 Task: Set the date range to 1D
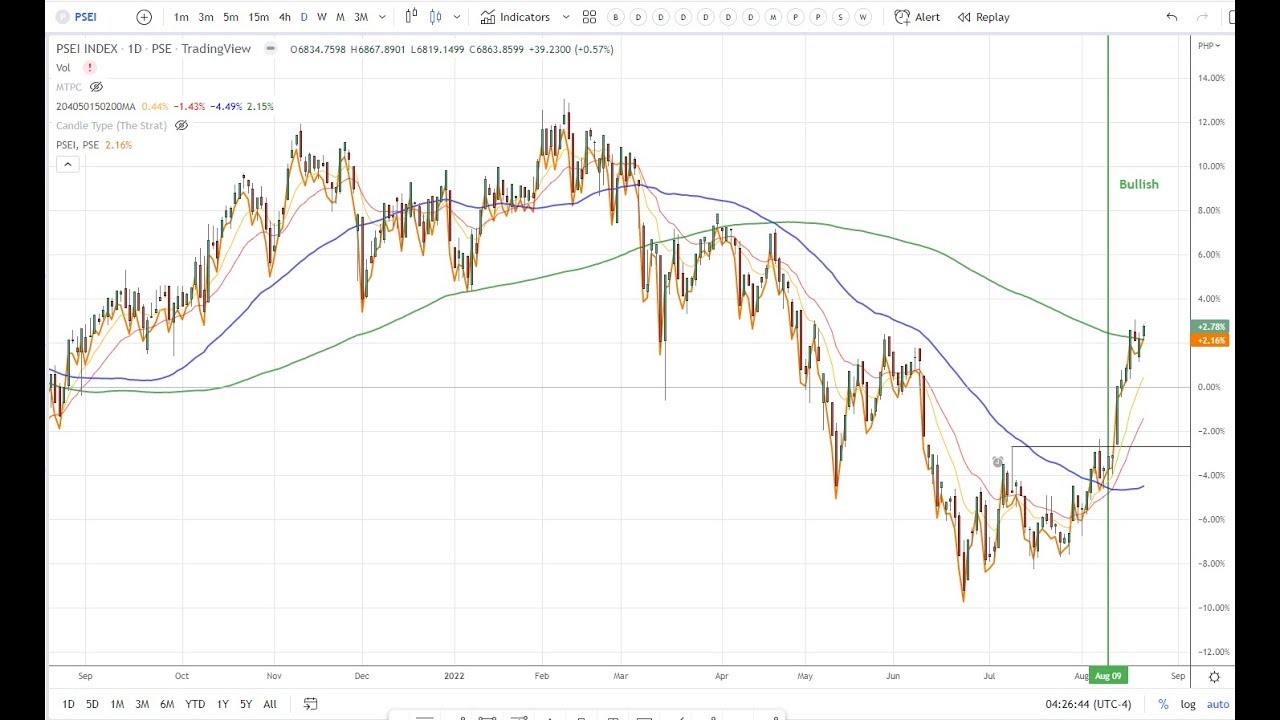click(x=68, y=704)
